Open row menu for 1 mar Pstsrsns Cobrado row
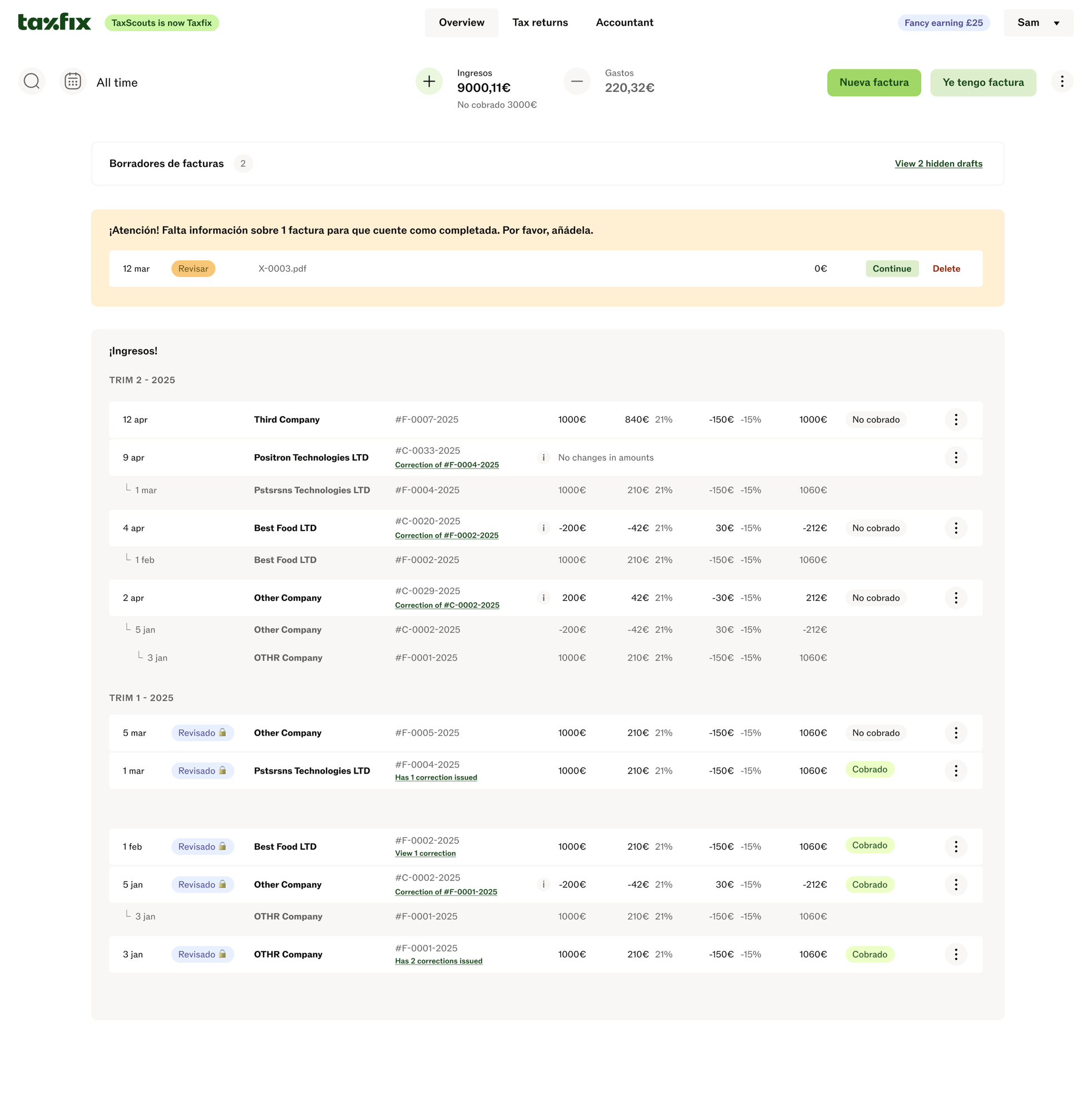Image resolution: width=1092 pixels, height=1113 pixels. coord(956,771)
